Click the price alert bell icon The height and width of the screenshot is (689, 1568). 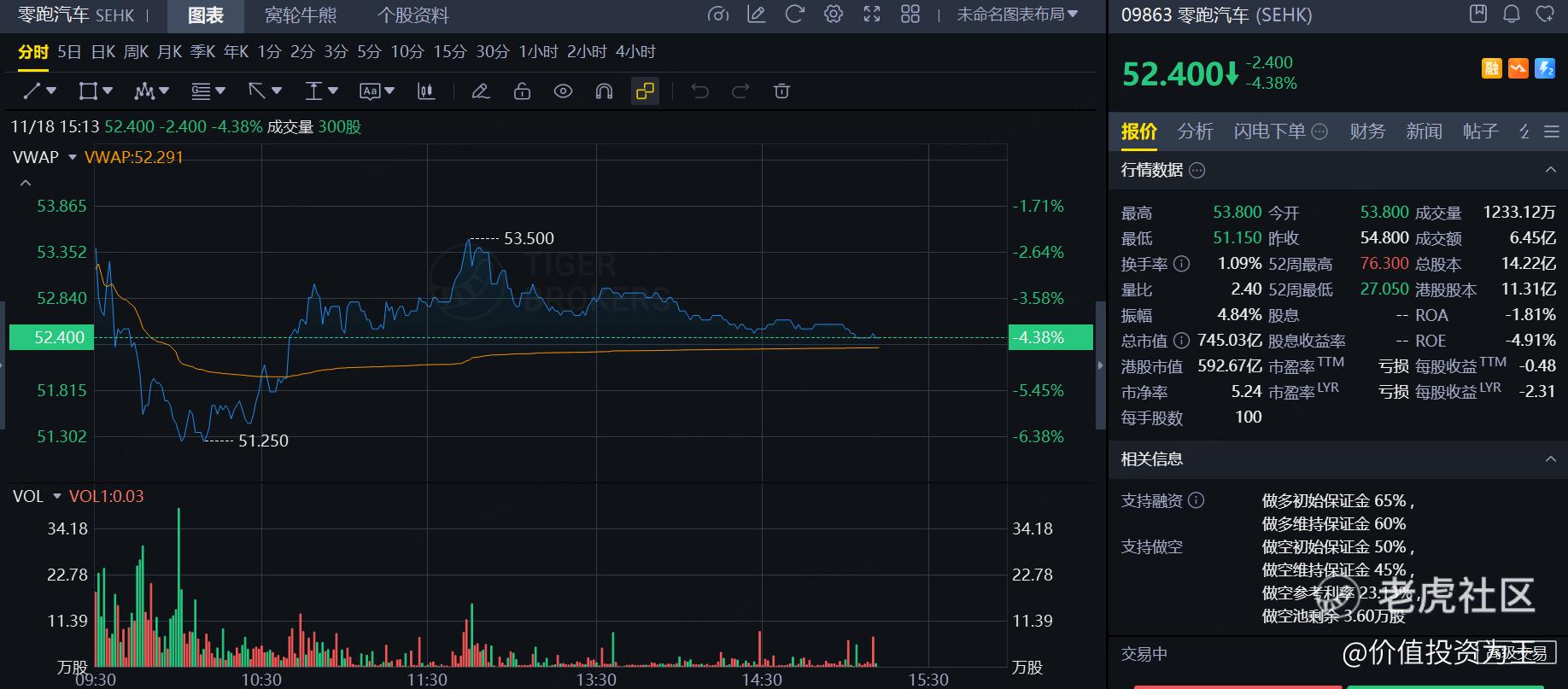(x=1512, y=15)
